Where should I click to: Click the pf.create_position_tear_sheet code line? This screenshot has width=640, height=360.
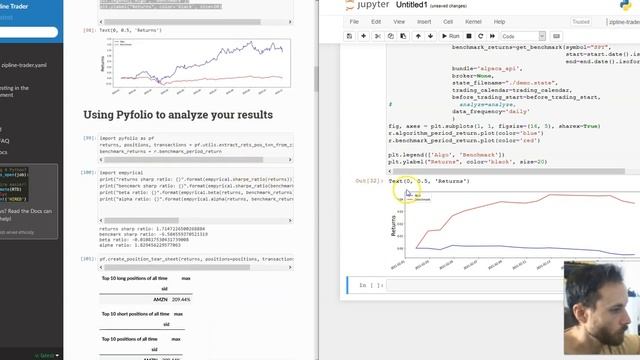pyautogui.click(x=196, y=259)
